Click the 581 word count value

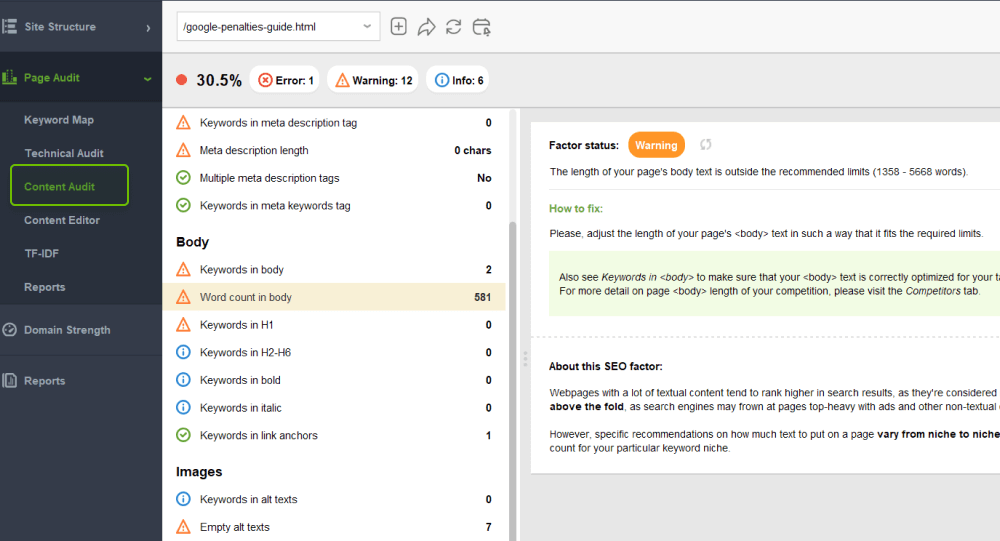click(x=483, y=297)
